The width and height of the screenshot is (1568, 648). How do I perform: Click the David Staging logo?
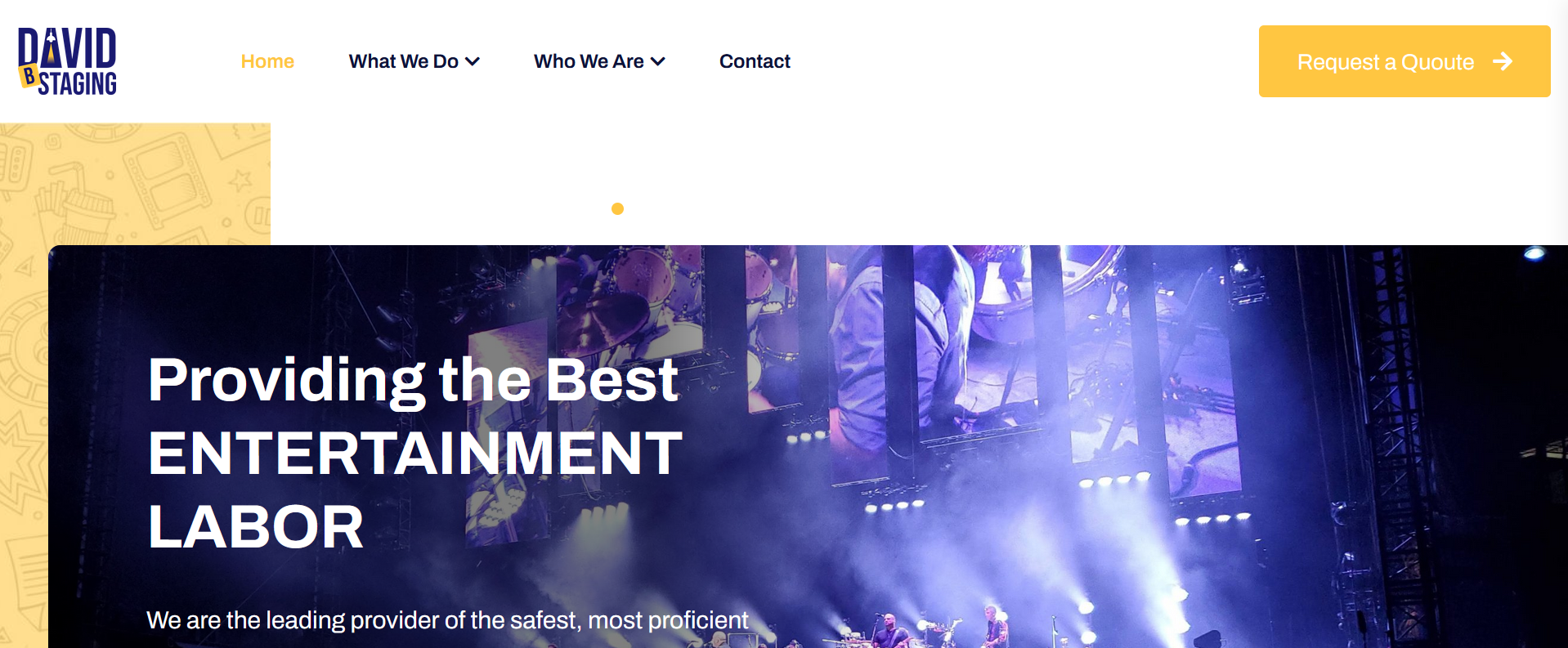point(68,61)
